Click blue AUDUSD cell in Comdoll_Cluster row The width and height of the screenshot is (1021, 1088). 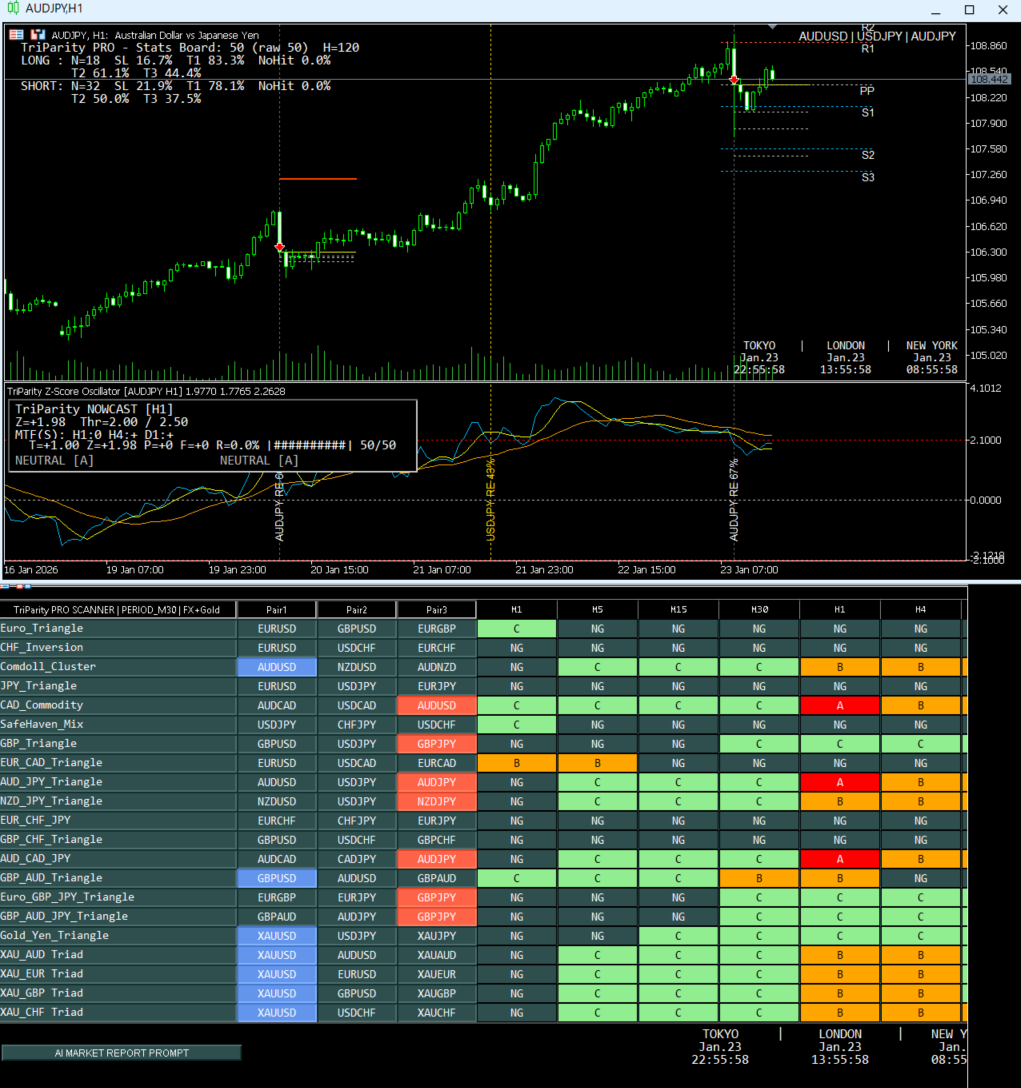pos(277,667)
